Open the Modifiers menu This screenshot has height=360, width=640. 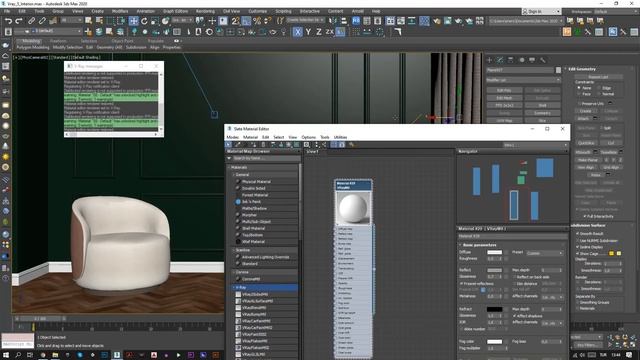(120, 11)
